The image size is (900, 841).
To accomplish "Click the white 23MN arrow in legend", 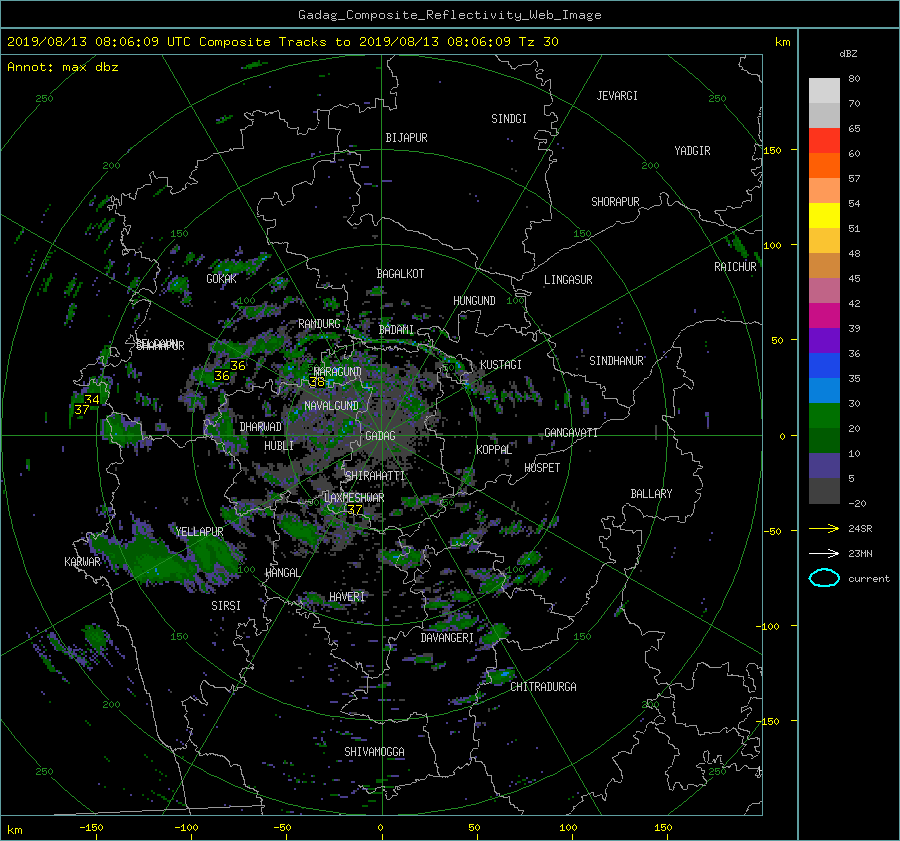I will pyautogui.click(x=824, y=553).
